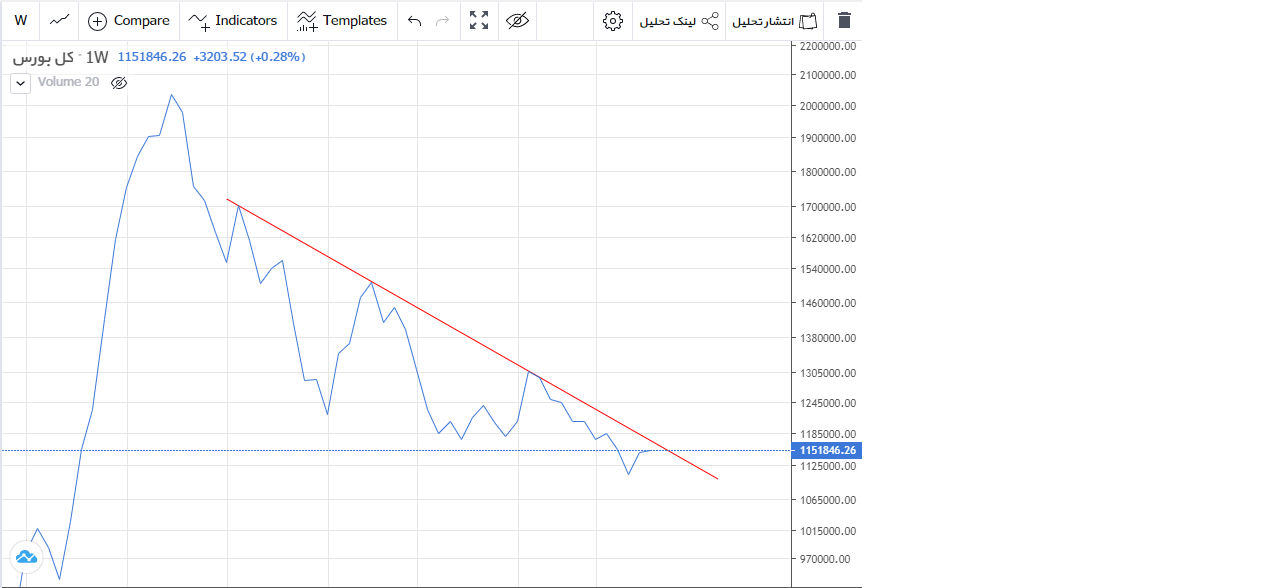This screenshot has width=1274, height=588.
Task: Open the Templates menu
Action: pyautogui.click(x=342, y=20)
